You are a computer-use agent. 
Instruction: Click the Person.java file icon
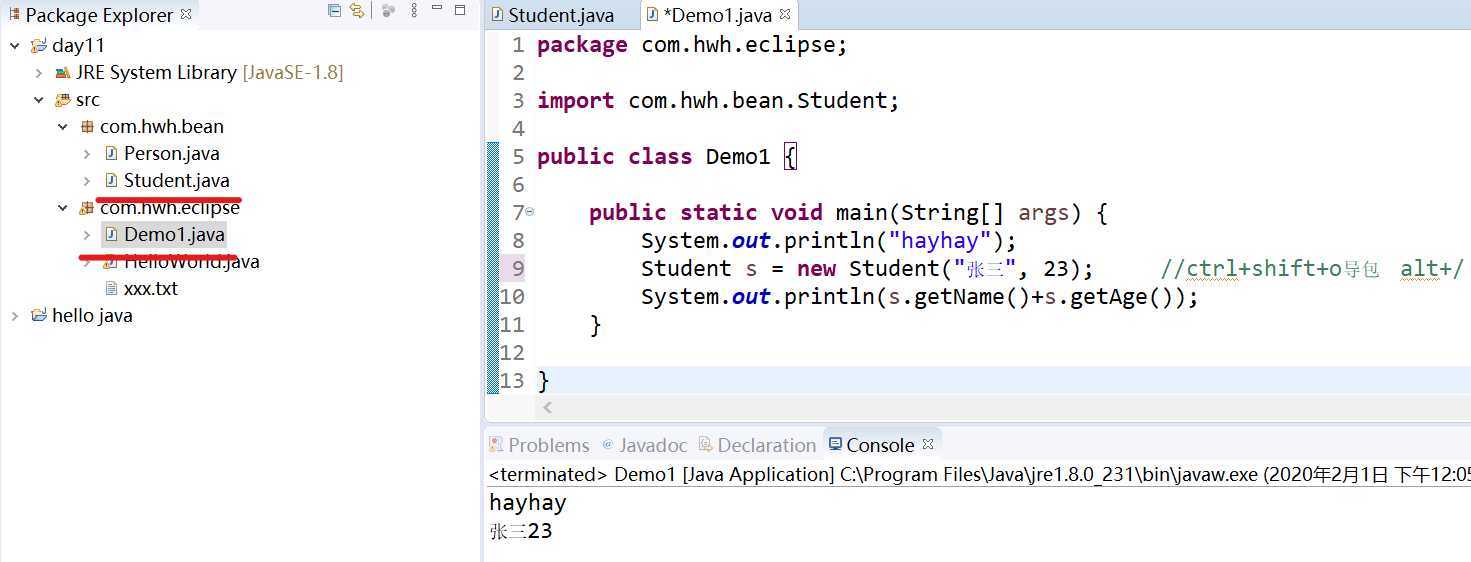pos(112,154)
